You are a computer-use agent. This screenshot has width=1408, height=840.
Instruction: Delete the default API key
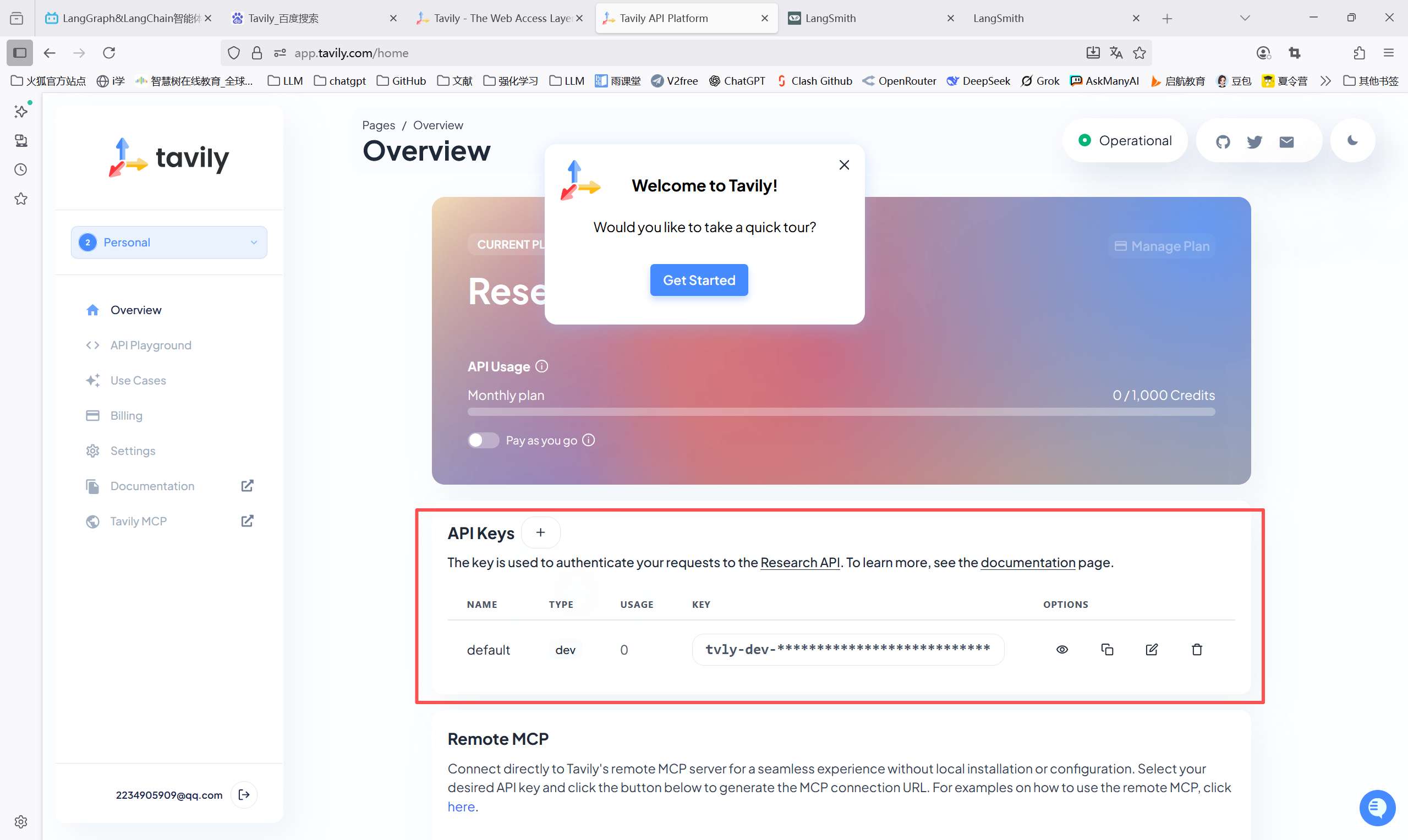tap(1196, 649)
